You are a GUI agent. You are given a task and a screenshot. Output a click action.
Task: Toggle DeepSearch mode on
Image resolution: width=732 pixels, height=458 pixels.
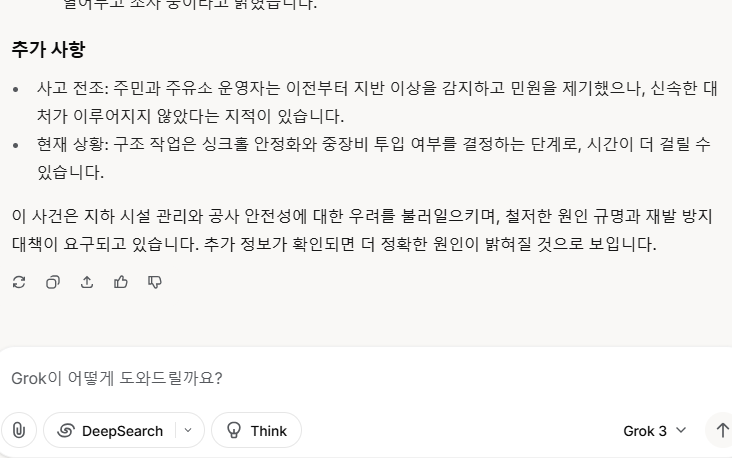pos(110,430)
